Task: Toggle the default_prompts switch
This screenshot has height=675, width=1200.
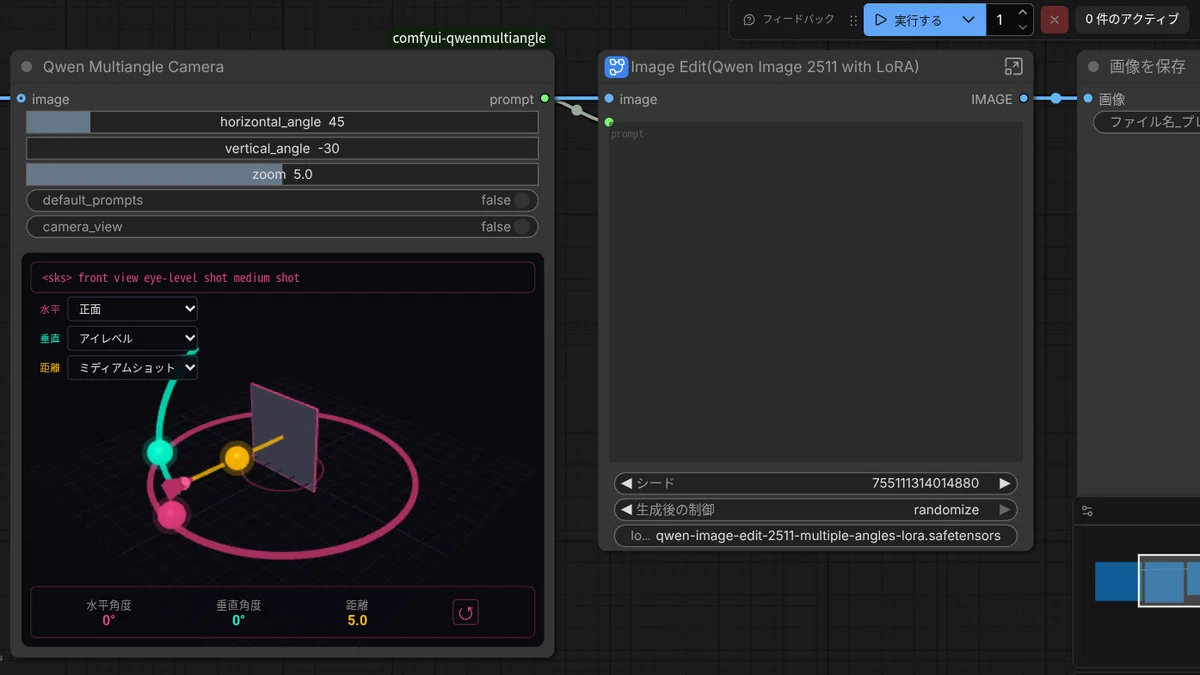Action: [282, 200]
